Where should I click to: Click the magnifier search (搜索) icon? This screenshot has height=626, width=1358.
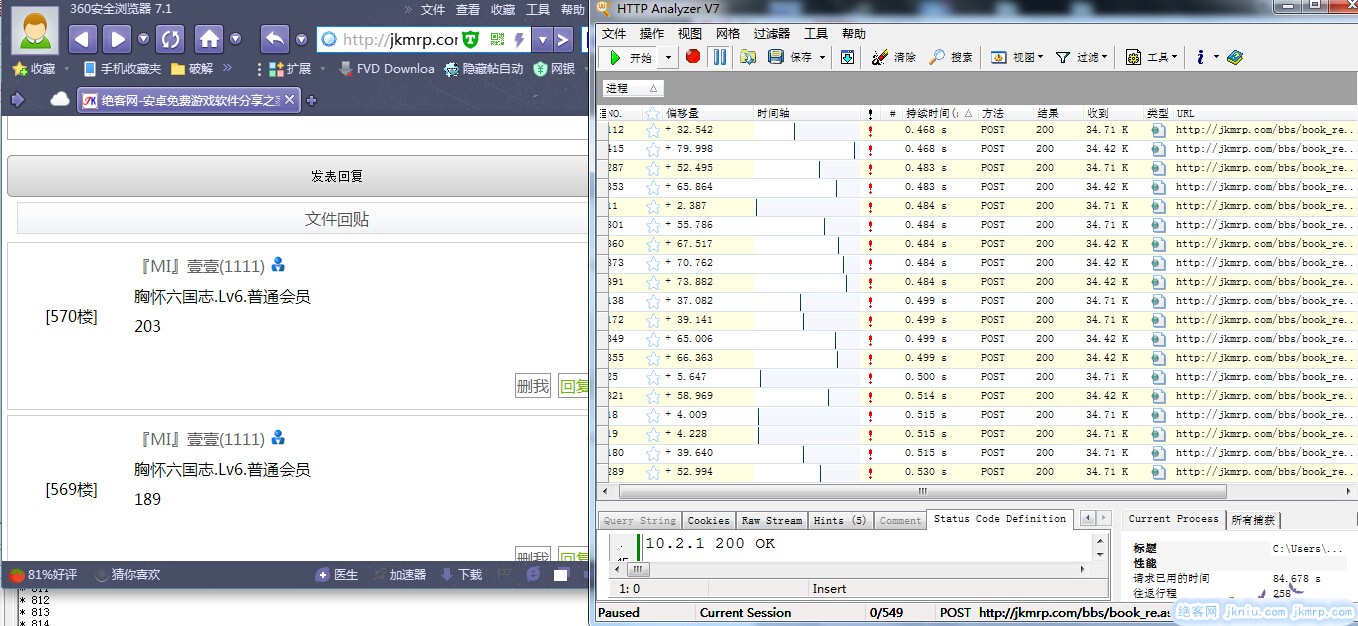(x=937, y=57)
